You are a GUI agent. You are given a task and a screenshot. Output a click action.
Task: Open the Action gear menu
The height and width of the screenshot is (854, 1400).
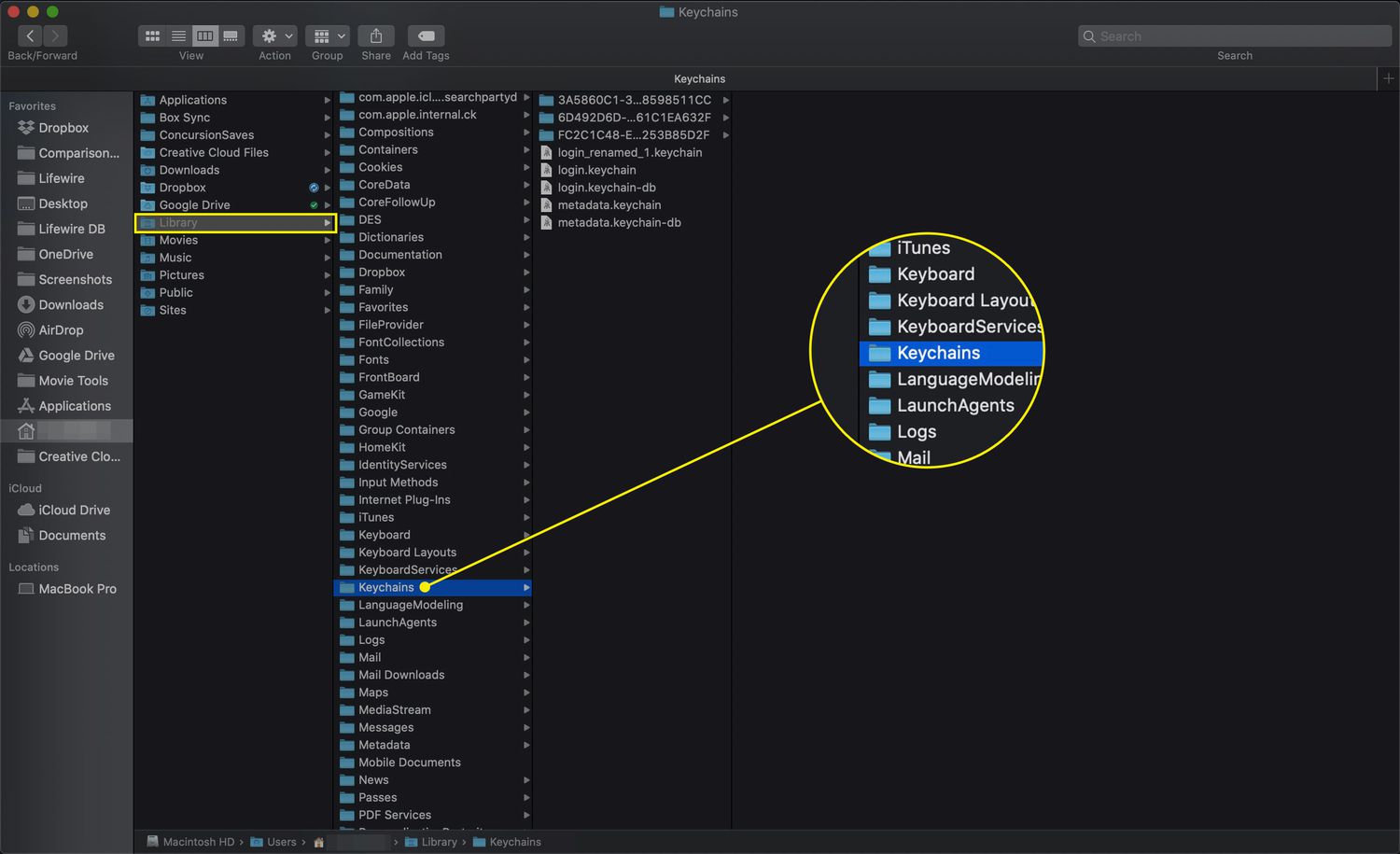(x=275, y=36)
